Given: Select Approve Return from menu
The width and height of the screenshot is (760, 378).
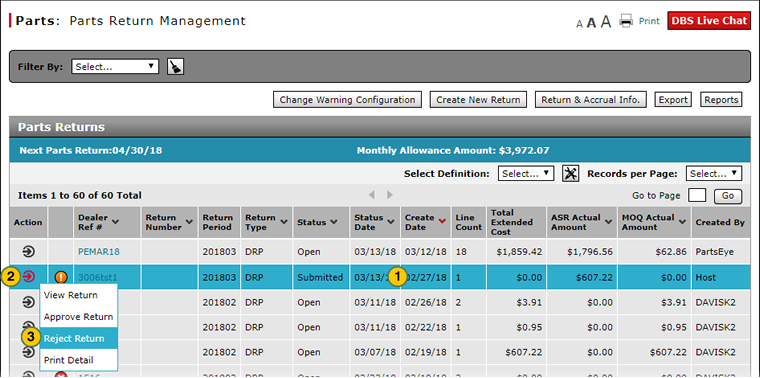Looking at the screenshot, I should (79, 317).
